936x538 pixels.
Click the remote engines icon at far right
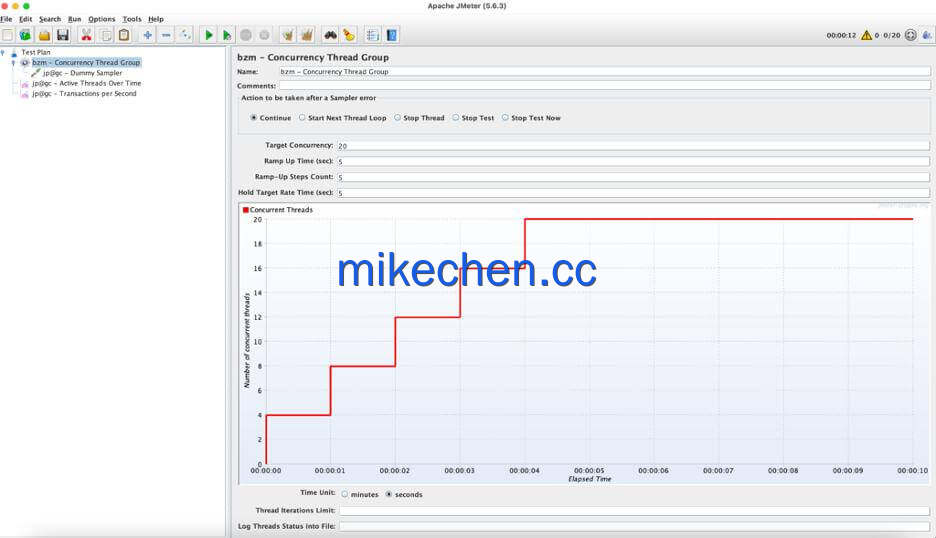tap(927, 35)
